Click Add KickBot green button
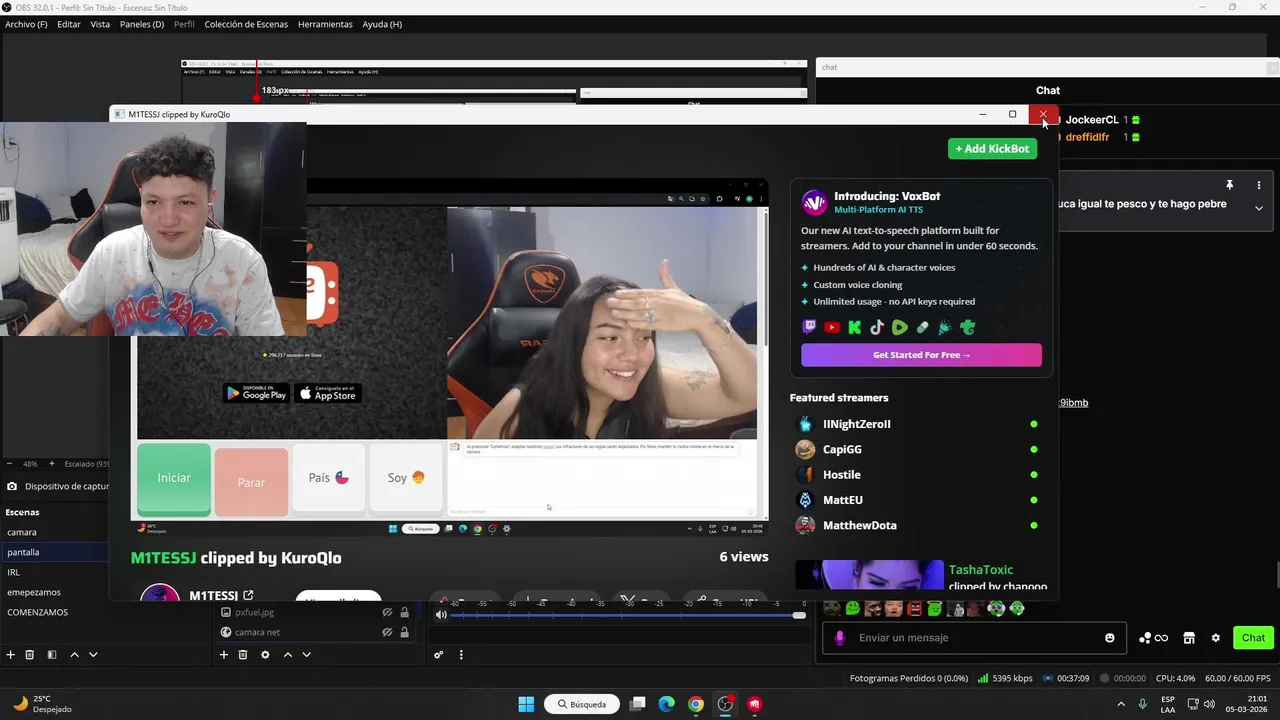The height and width of the screenshot is (720, 1280). (992, 148)
